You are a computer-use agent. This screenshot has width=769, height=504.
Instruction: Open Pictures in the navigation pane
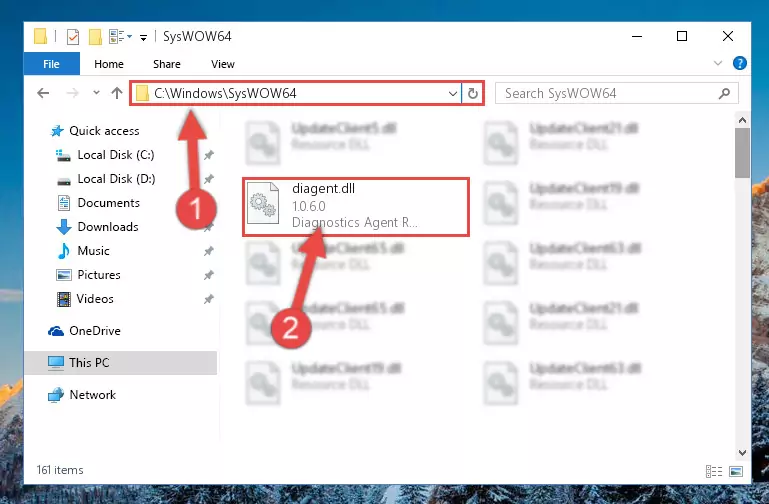click(x=99, y=275)
